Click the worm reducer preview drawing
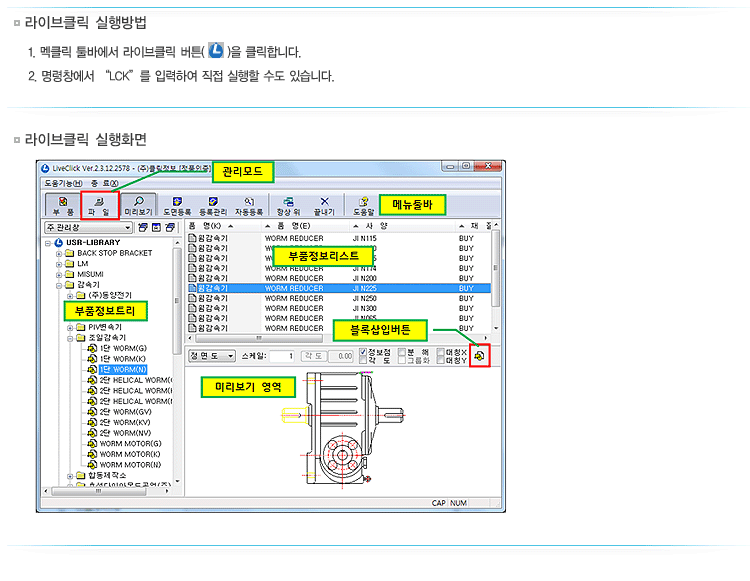This screenshot has width=750, height=581. pyautogui.click(x=342, y=428)
